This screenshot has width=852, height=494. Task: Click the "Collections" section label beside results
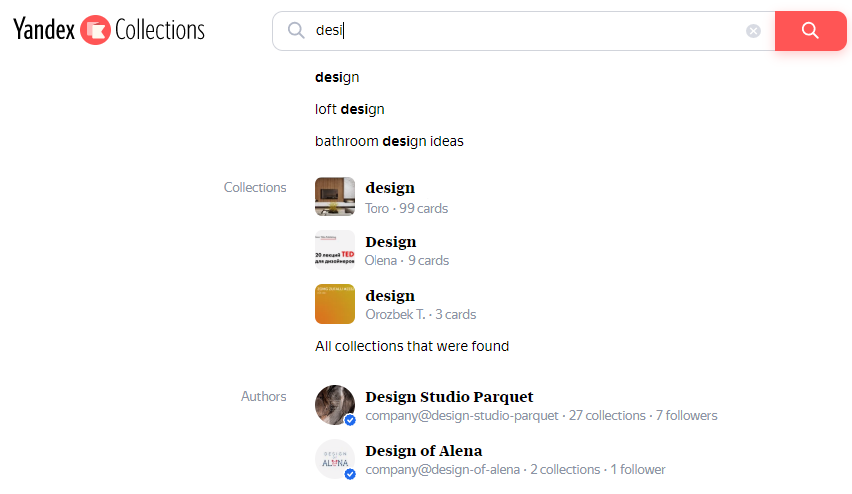[x=255, y=187]
